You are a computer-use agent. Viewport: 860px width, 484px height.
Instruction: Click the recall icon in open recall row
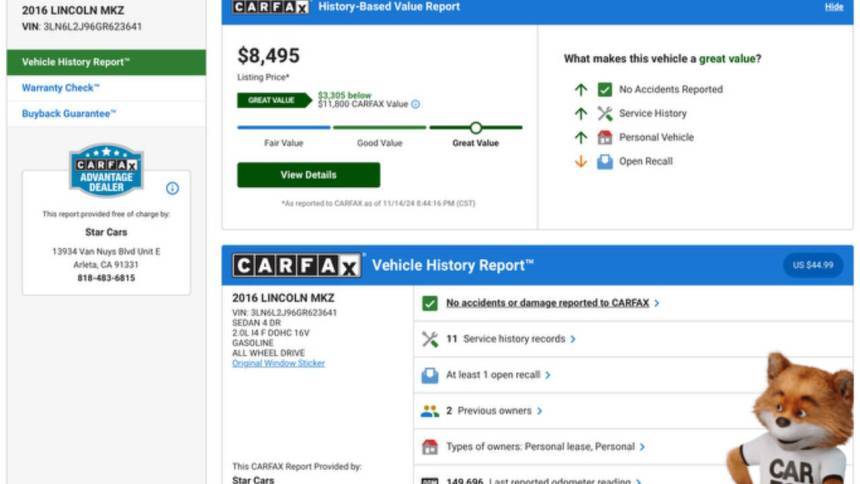tap(430, 375)
